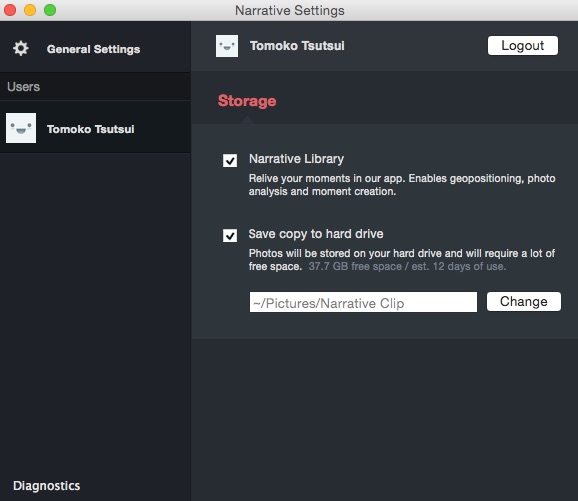The image size is (578, 501).
Task: Switch to the Storage tab
Action: pos(247,101)
